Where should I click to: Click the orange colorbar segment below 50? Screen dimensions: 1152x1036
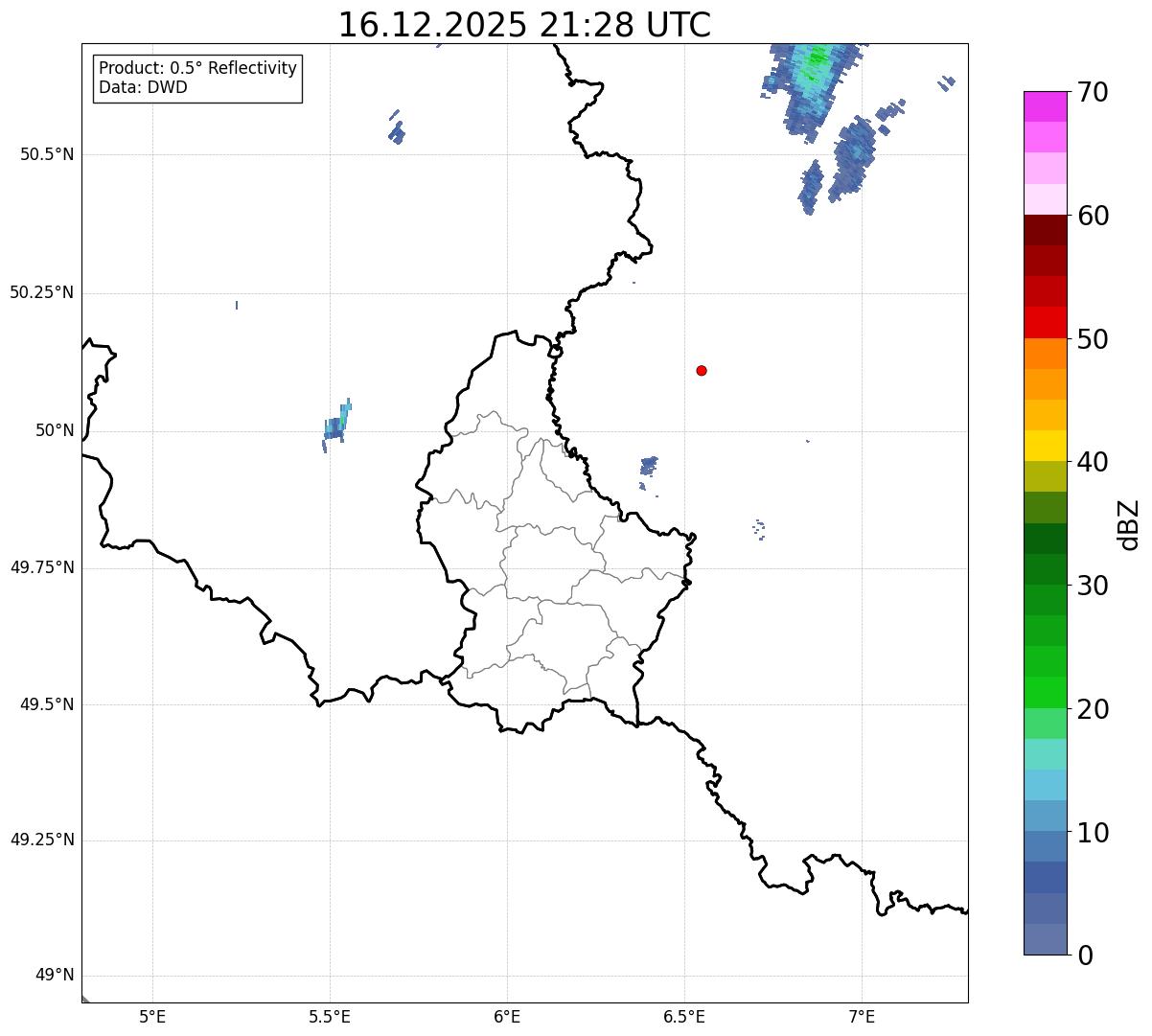pos(1046,354)
